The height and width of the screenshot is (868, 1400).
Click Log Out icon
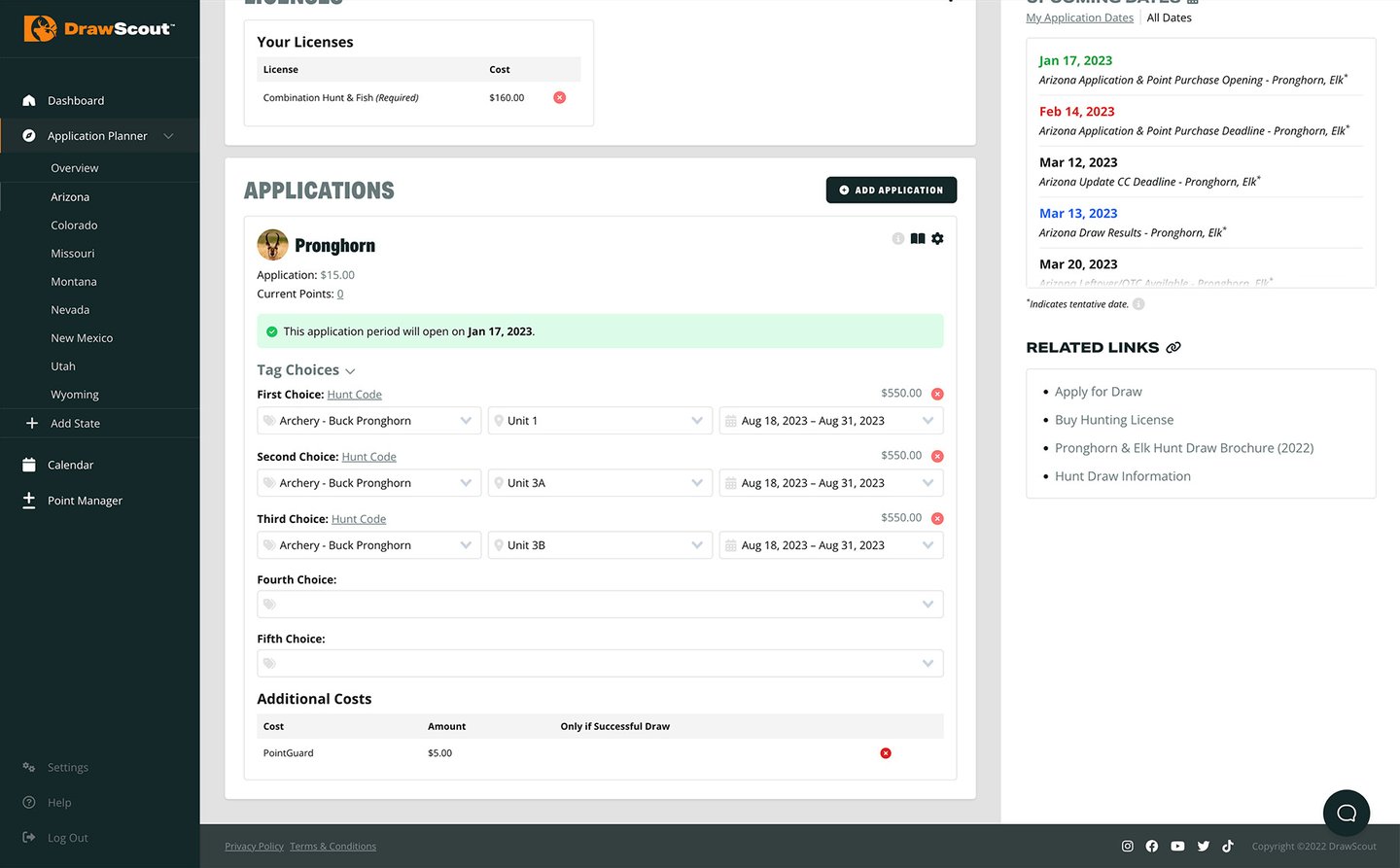coord(29,837)
